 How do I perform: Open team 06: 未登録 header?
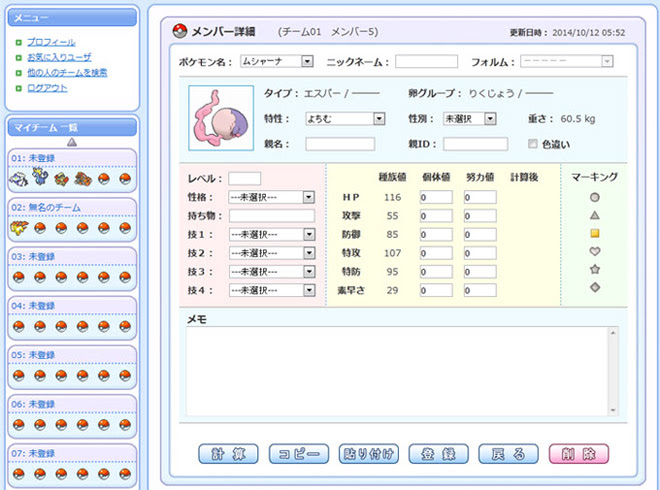point(33,405)
